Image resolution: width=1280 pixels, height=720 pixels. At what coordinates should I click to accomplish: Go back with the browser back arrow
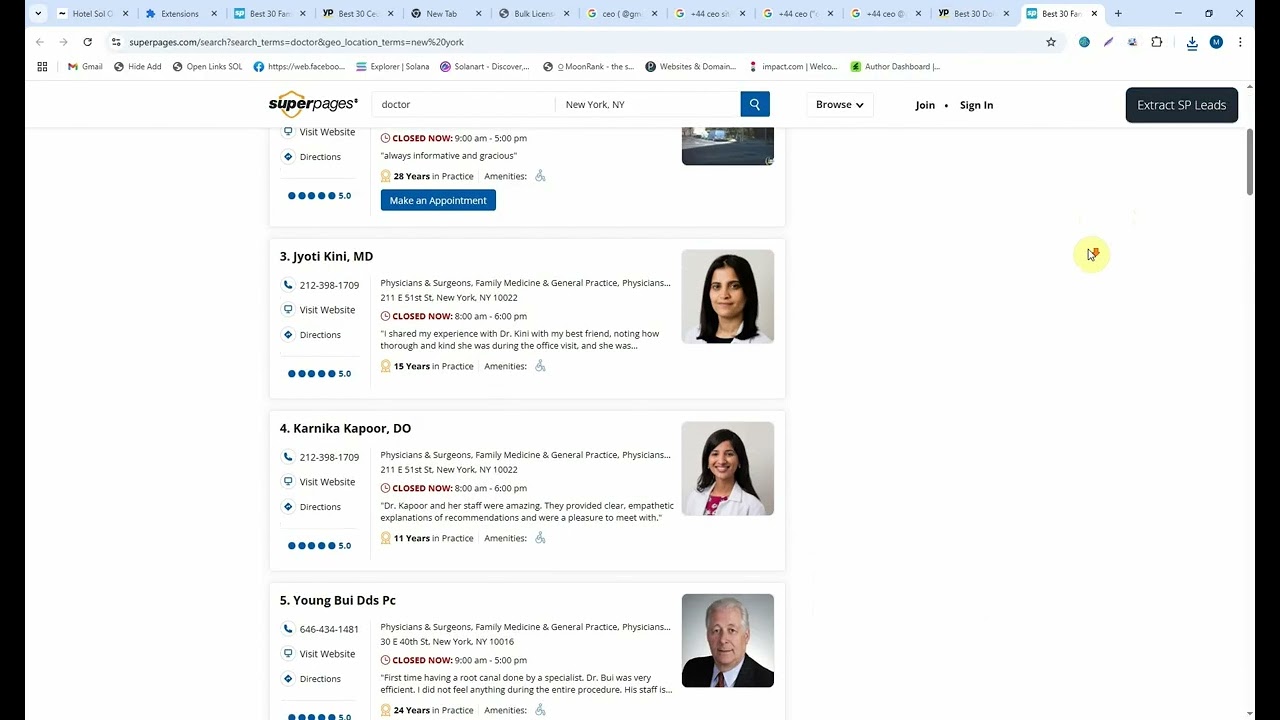pos(40,42)
